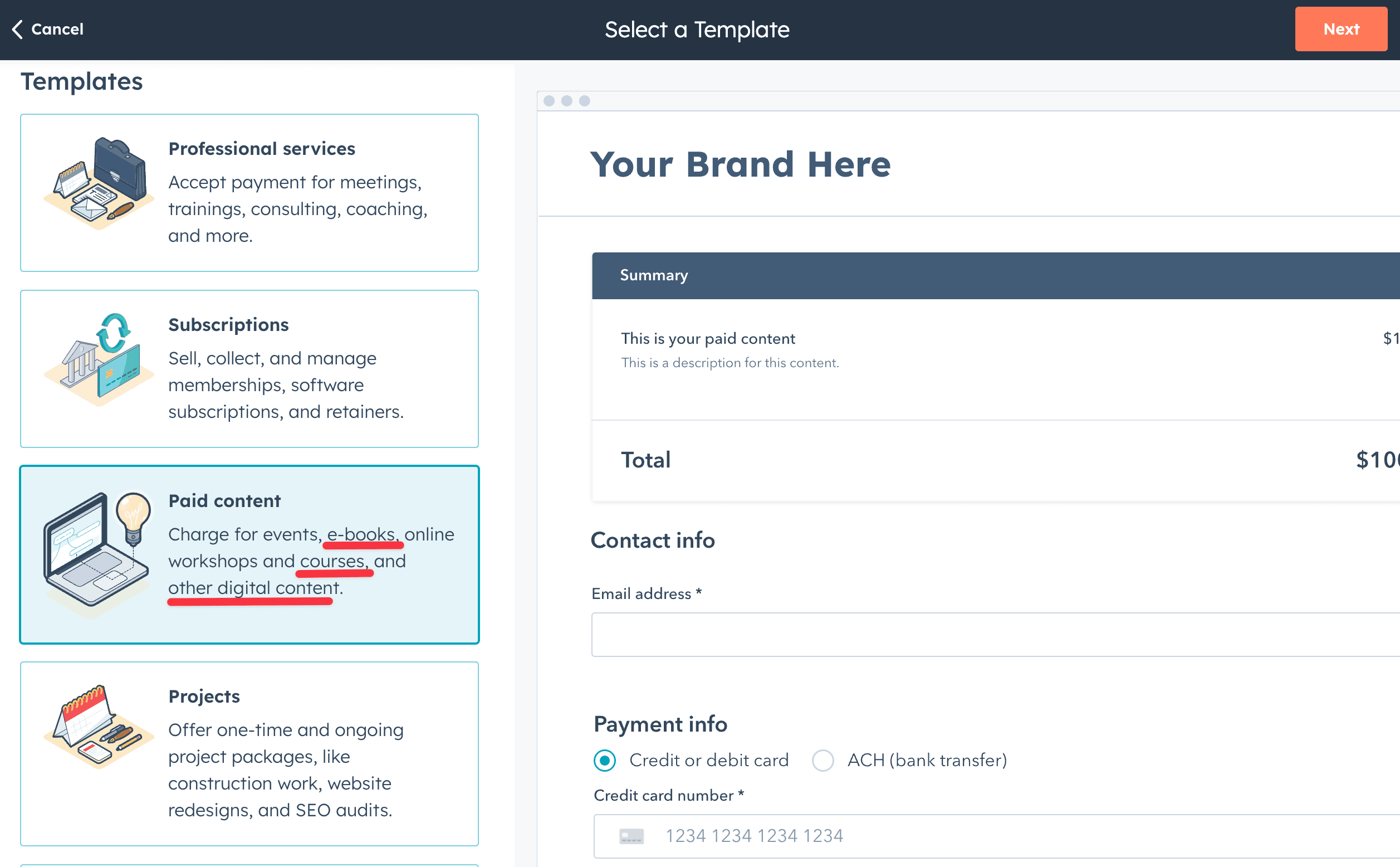Select the Projects template card

tap(249, 753)
